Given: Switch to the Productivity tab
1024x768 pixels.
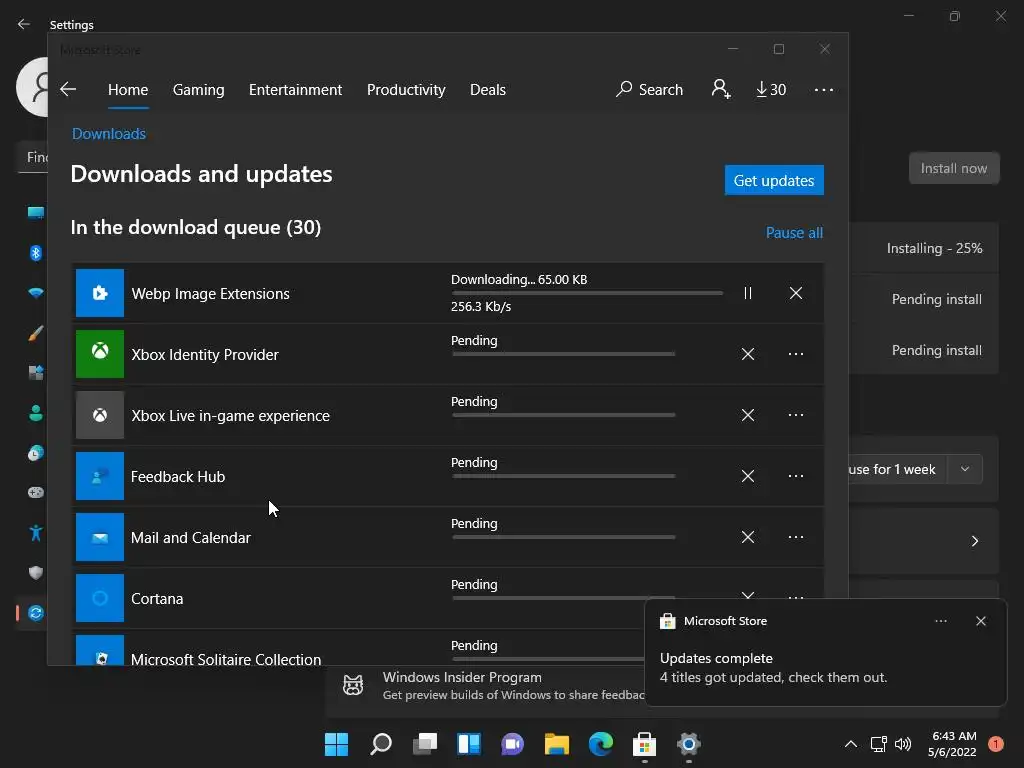Looking at the screenshot, I should pyautogui.click(x=406, y=89).
